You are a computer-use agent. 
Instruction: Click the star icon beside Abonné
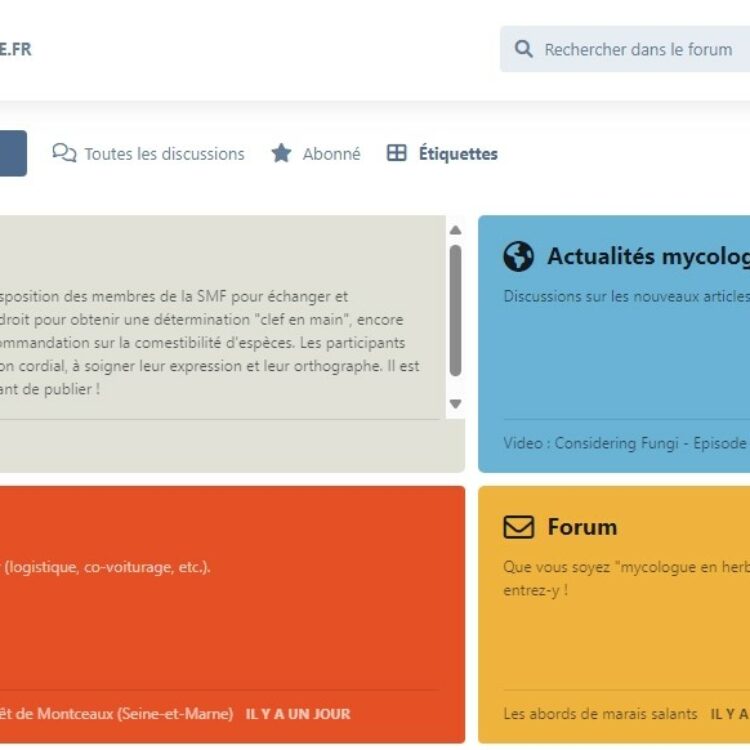click(281, 153)
